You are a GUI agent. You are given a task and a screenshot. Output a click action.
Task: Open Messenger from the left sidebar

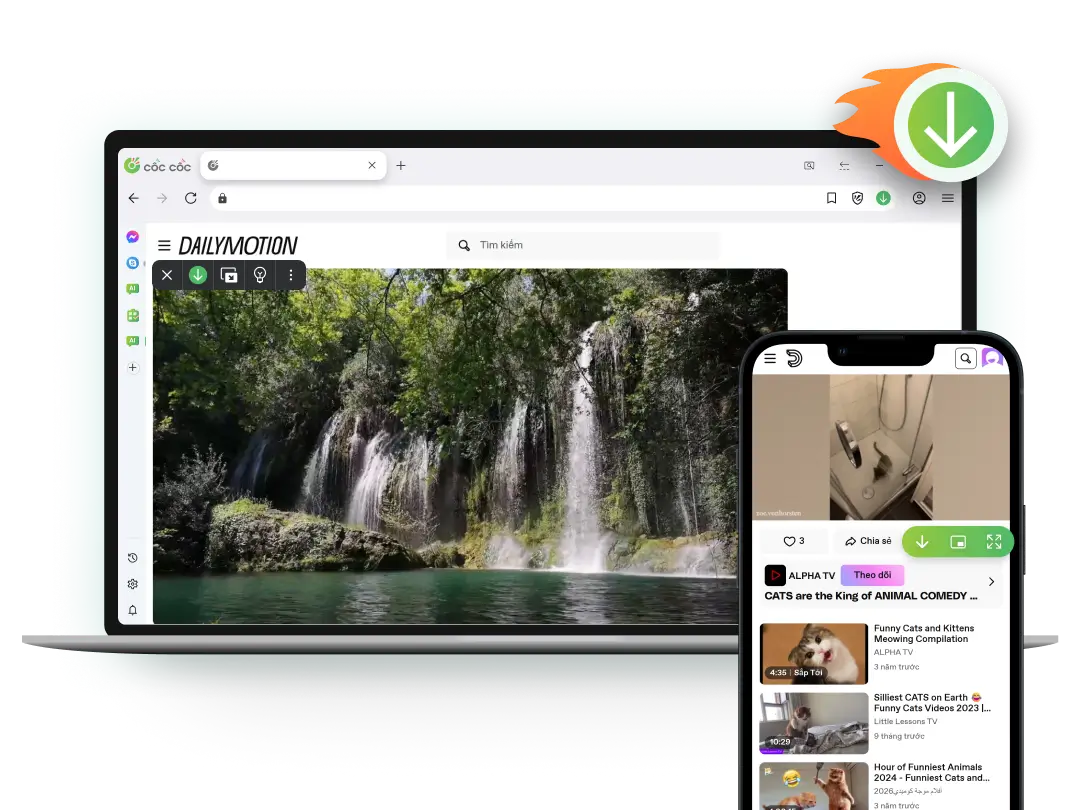132,237
